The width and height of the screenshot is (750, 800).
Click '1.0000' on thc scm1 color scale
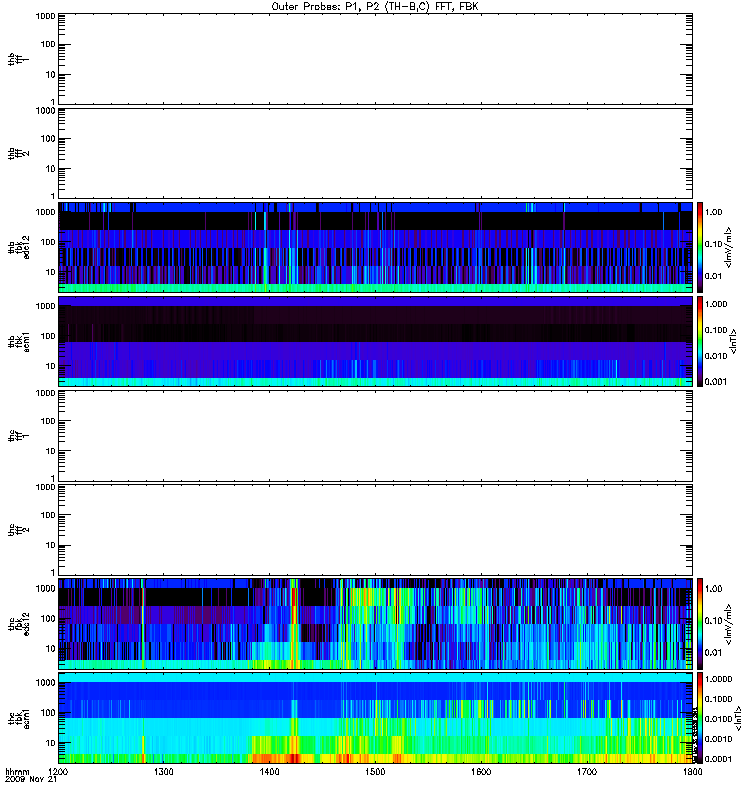coord(718,679)
